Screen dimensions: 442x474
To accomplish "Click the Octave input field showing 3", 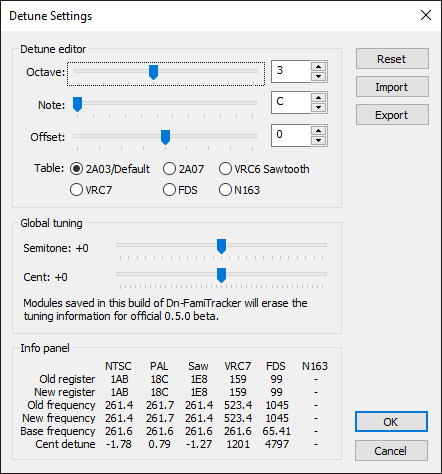I will 291,71.
